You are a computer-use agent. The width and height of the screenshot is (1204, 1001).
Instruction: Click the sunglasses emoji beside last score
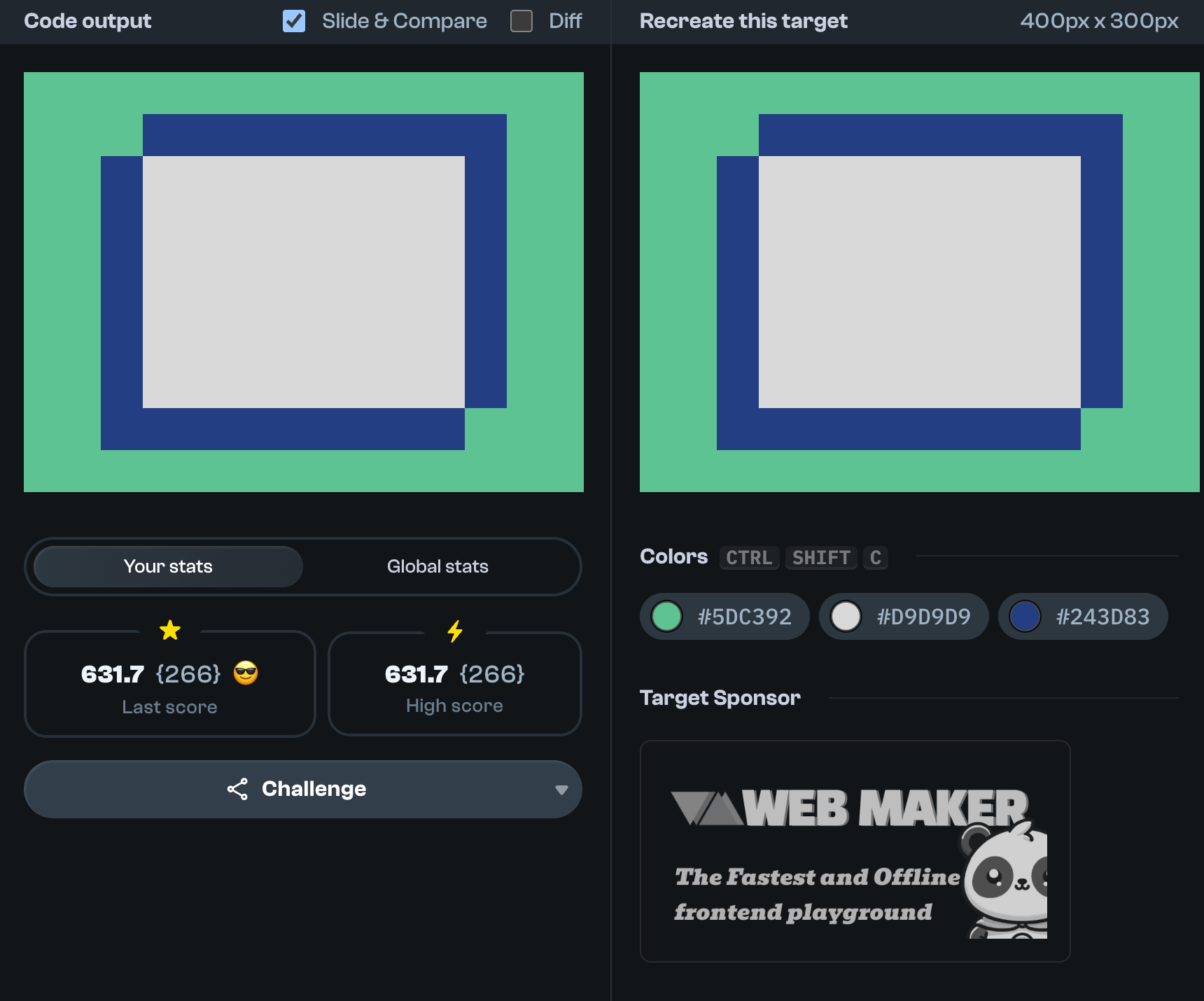coord(246,673)
